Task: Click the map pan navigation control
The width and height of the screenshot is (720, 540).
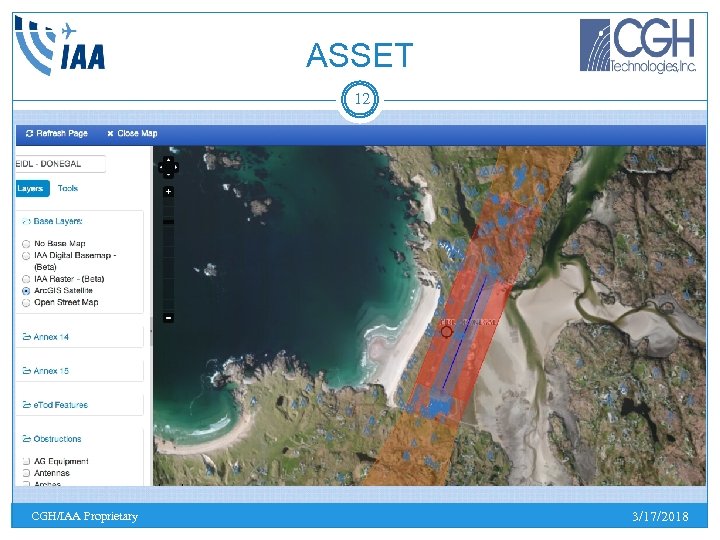Action: 169,167
